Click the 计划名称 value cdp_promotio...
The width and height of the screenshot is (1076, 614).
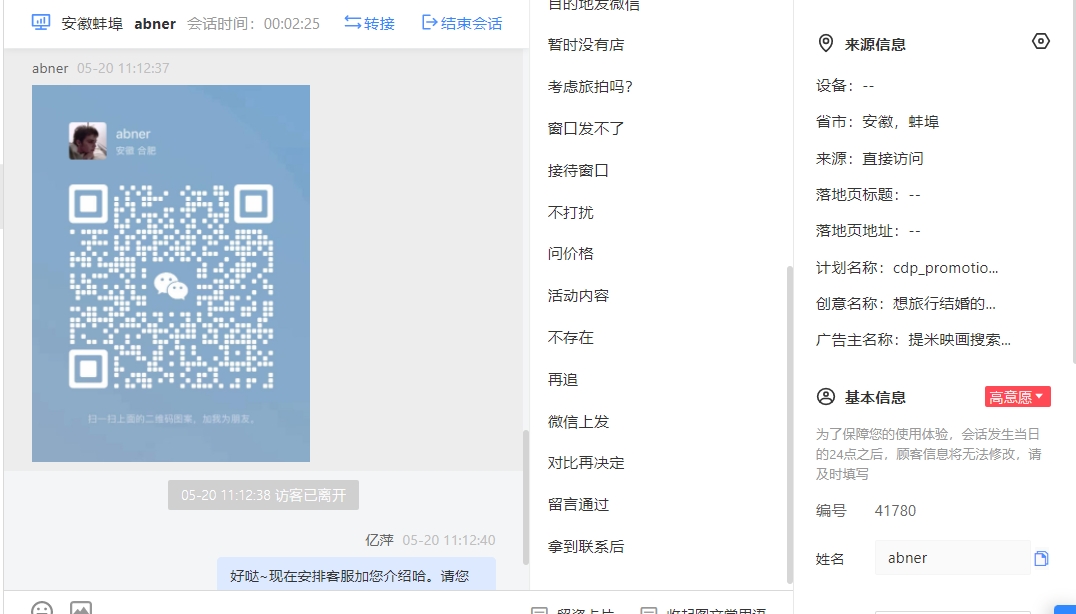click(x=946, y=268)
